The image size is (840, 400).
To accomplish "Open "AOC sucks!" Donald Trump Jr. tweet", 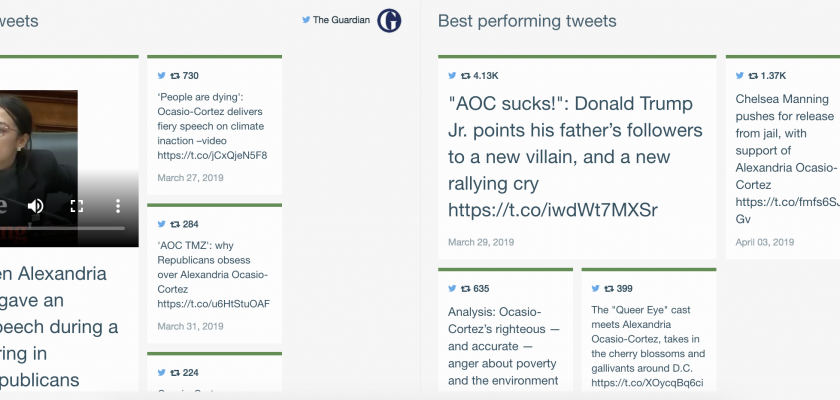I will [x=576, y=156].
